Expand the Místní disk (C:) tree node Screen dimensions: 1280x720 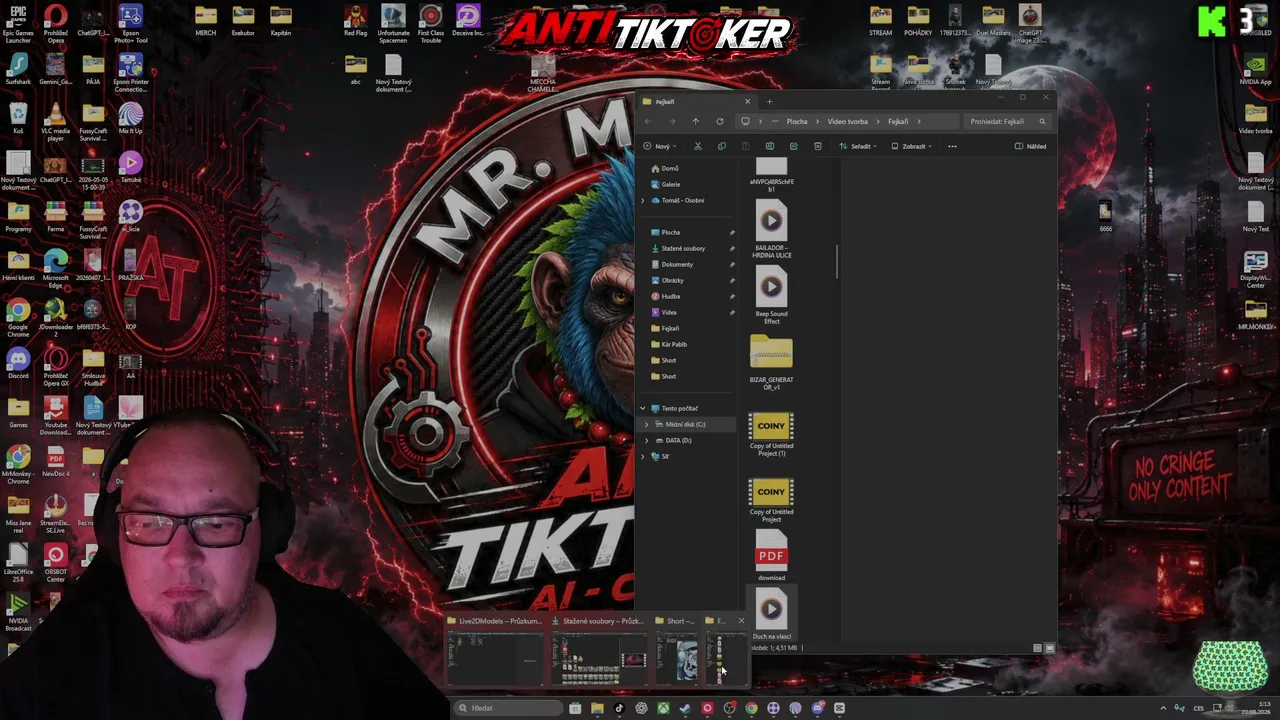pyautogui.click(x=647, y=424)
